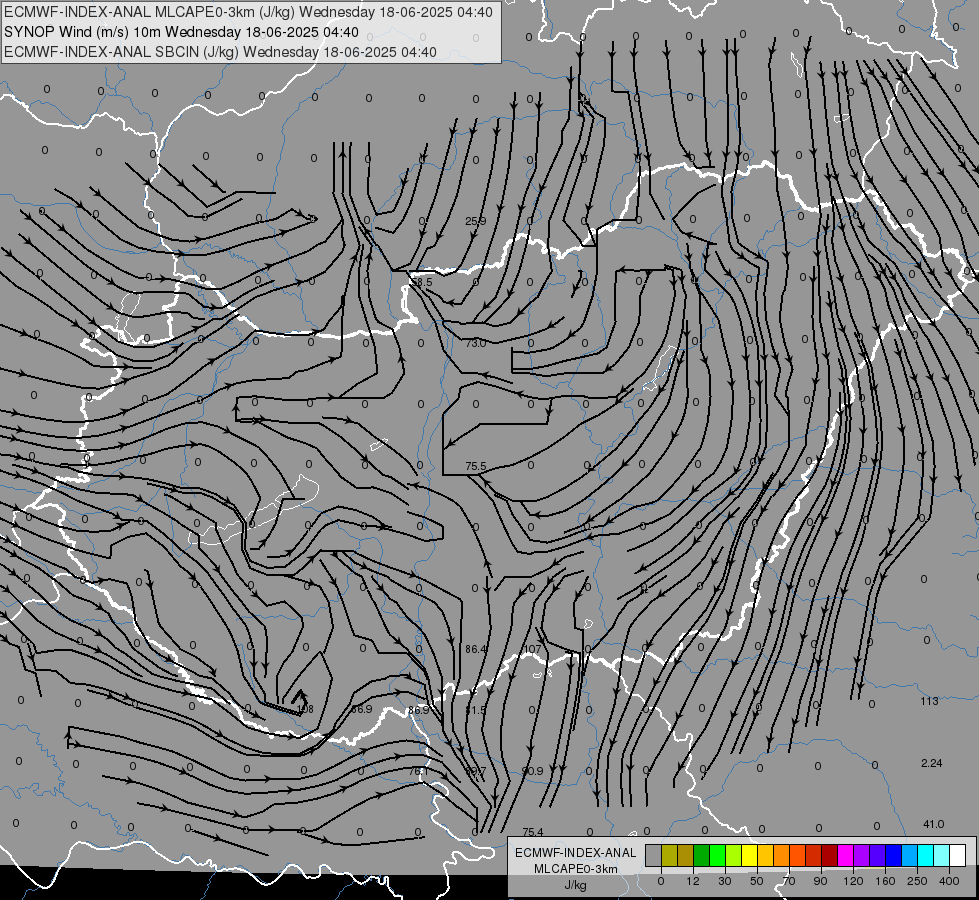Click the SYNOP Wind 10m title line
The width and height of the screenshot is (979, 900).
[181, 32]
